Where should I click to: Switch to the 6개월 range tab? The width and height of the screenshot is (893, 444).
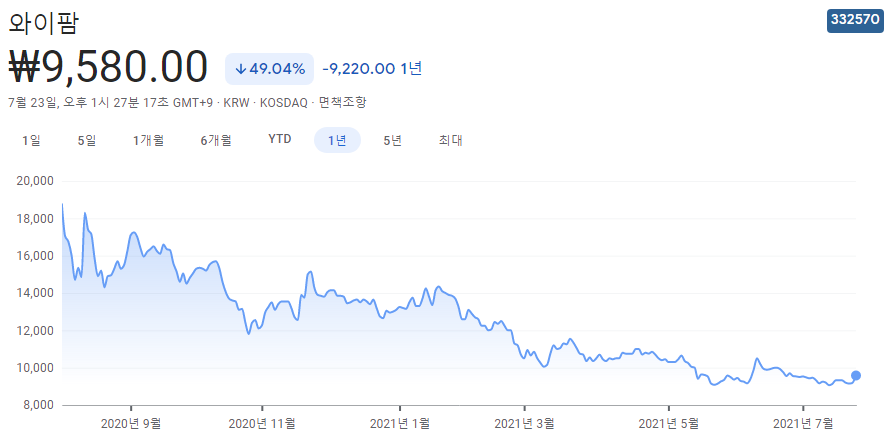pyautogui.click(x=216, y=140)
